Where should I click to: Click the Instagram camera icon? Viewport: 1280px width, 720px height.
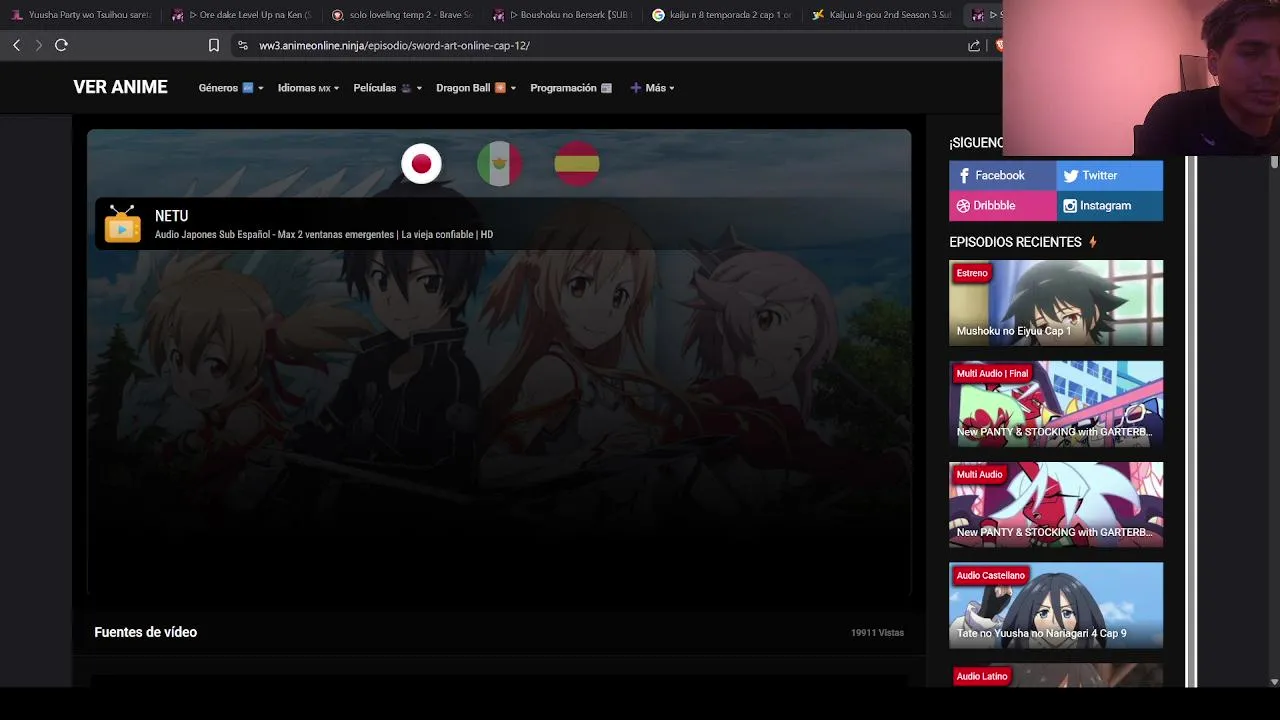(x=1070, y=206)
